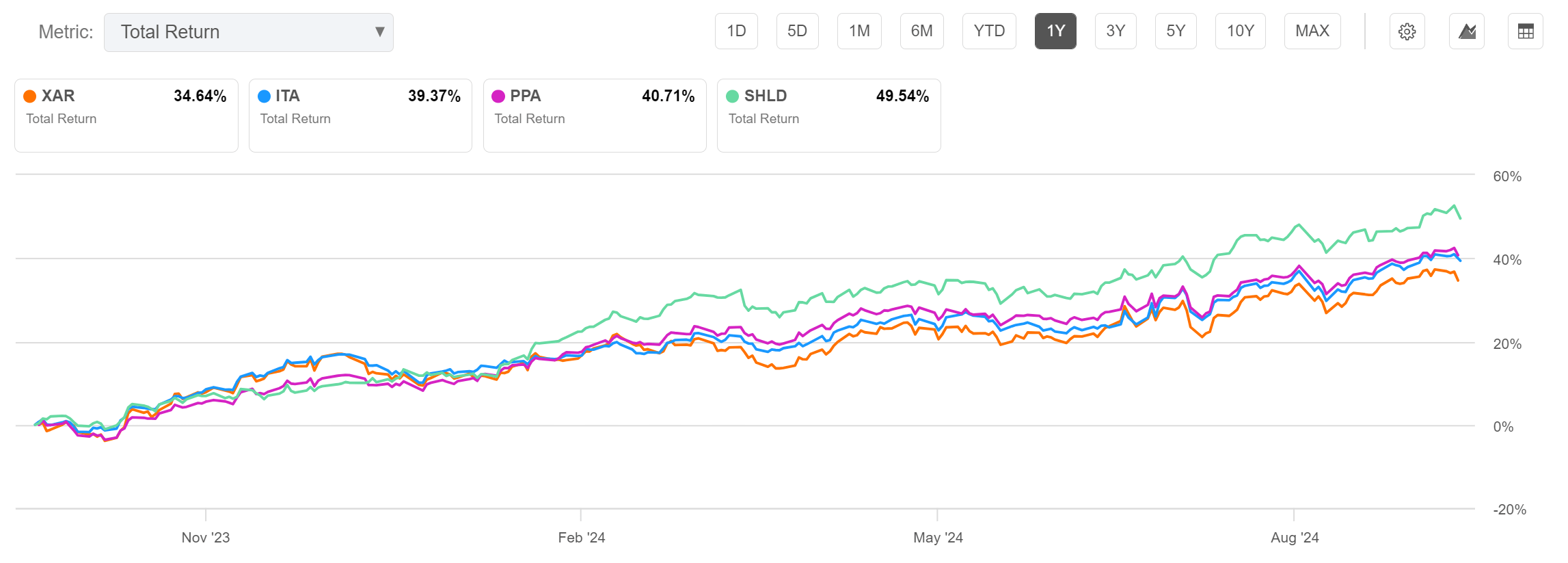Switch to the 1M range
The image size is (1568, 563).
point(859,31)
